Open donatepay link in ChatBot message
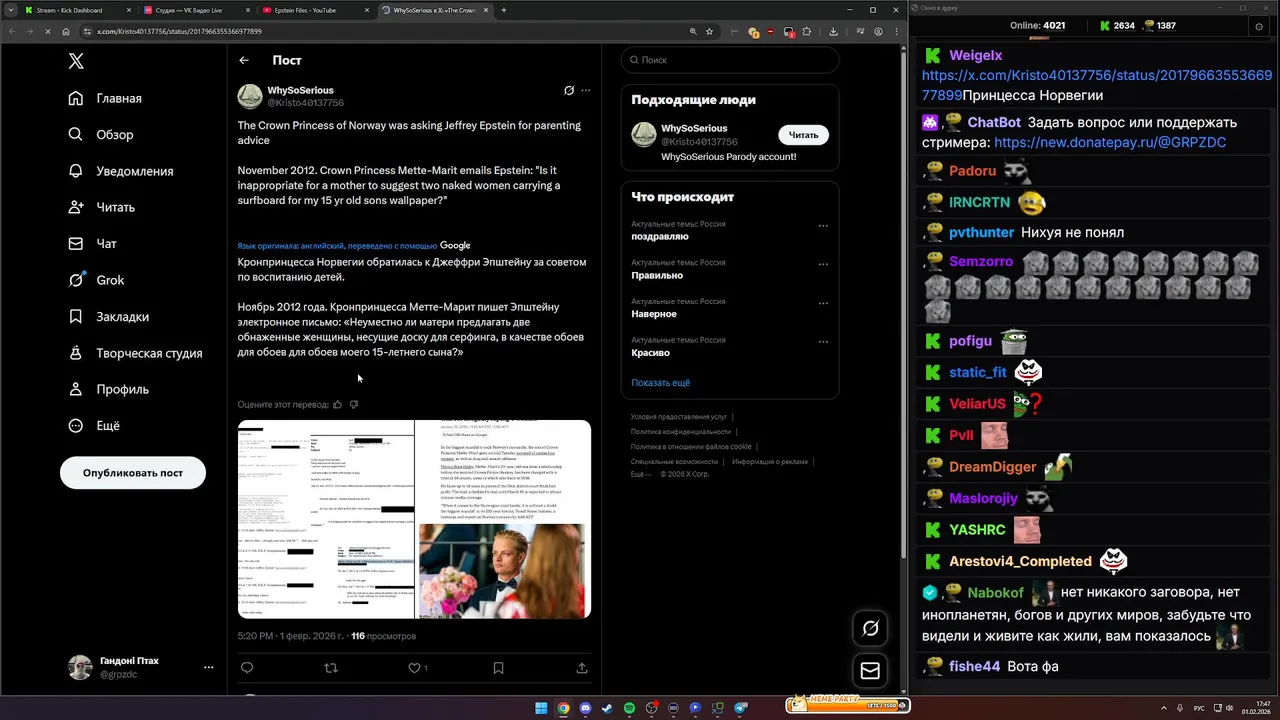 point(1110,142)
